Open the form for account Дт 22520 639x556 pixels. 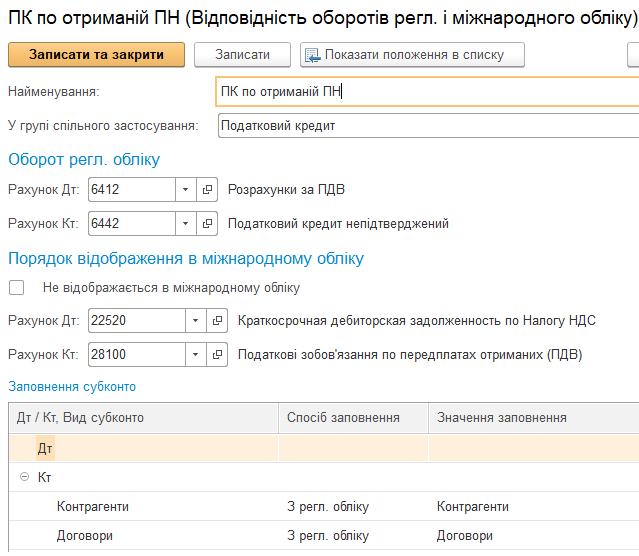[x=218, y=321]
